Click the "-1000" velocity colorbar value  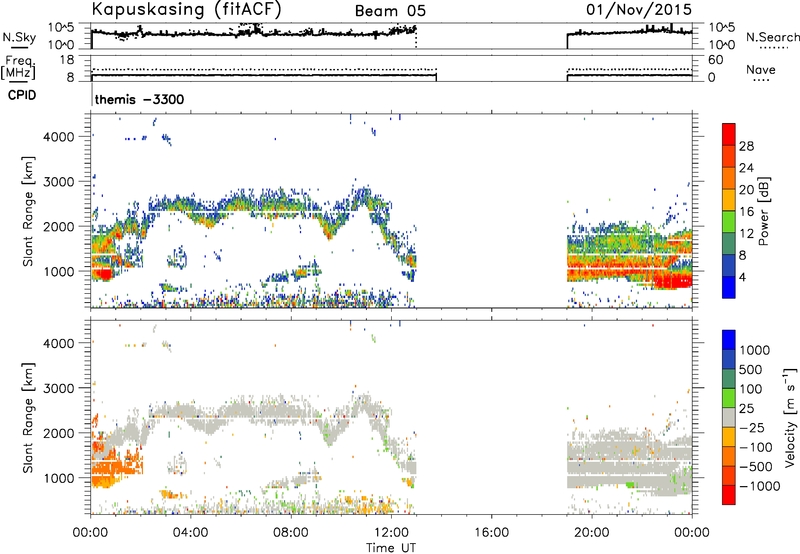pyautogui.click(x=760, y=486)
